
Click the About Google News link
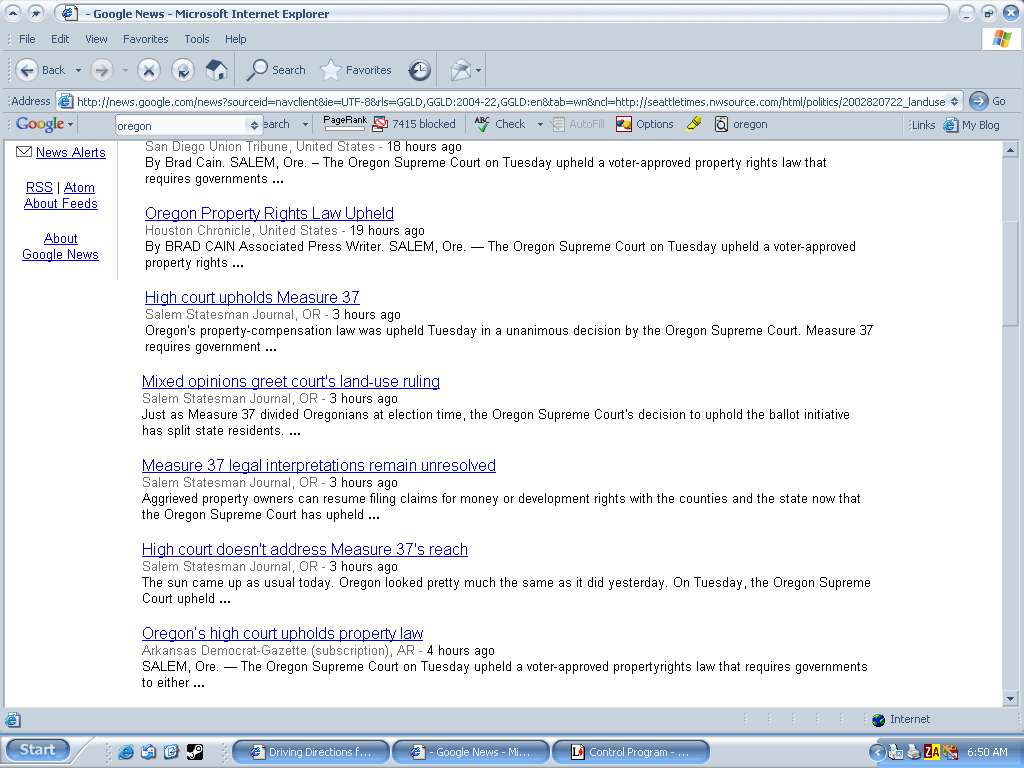[60, 246]
